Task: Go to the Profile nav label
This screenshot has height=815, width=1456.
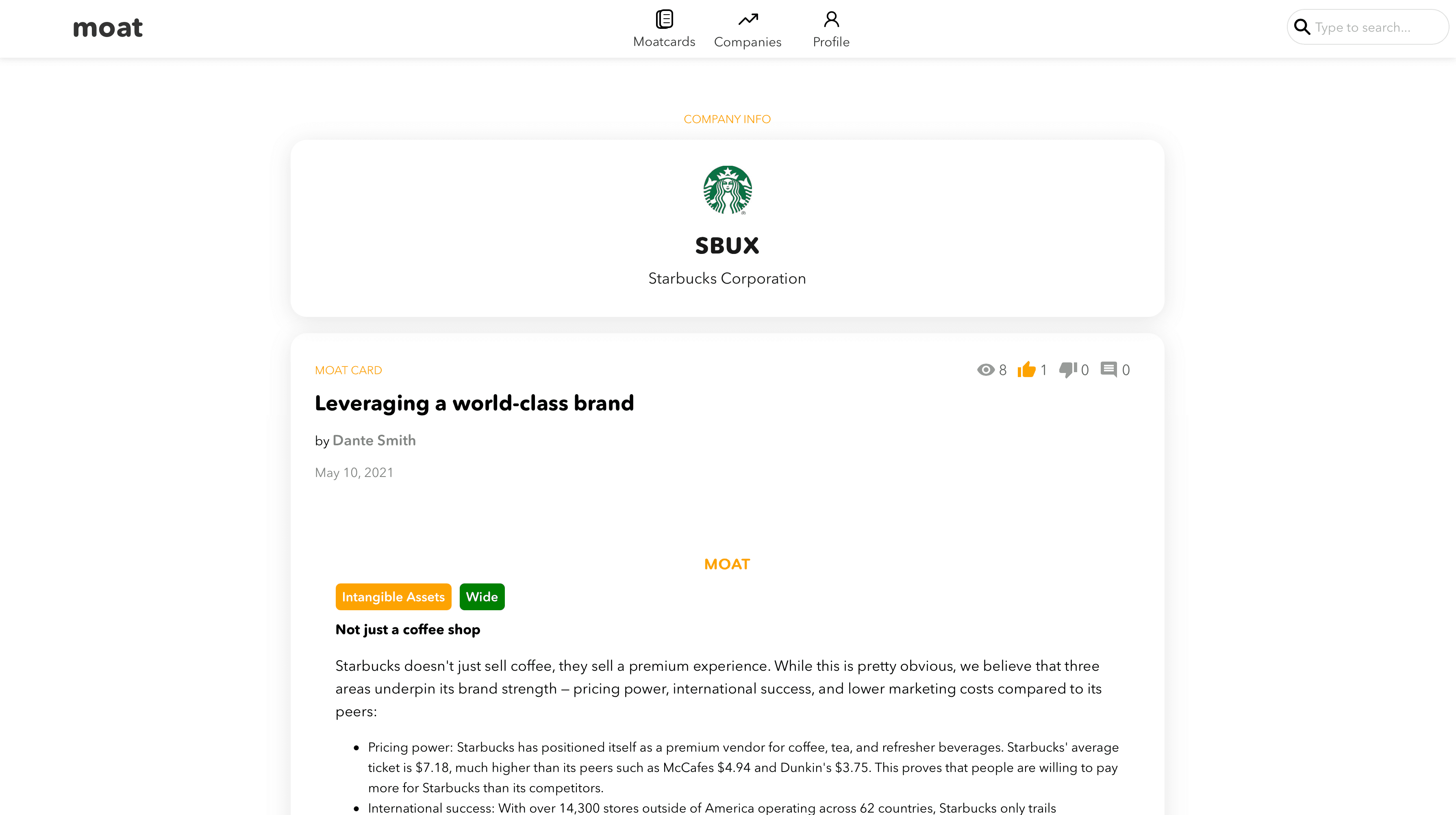Action: point(831,42)
